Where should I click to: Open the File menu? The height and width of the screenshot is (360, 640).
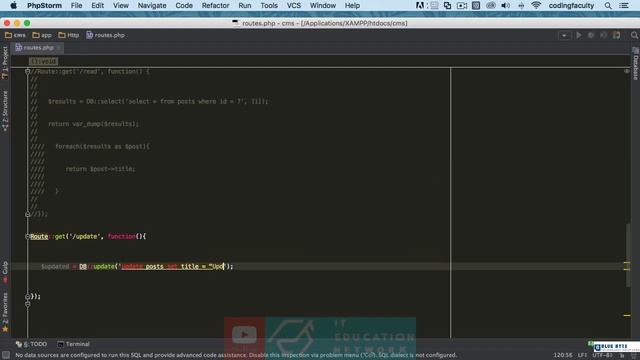[76, 6]
